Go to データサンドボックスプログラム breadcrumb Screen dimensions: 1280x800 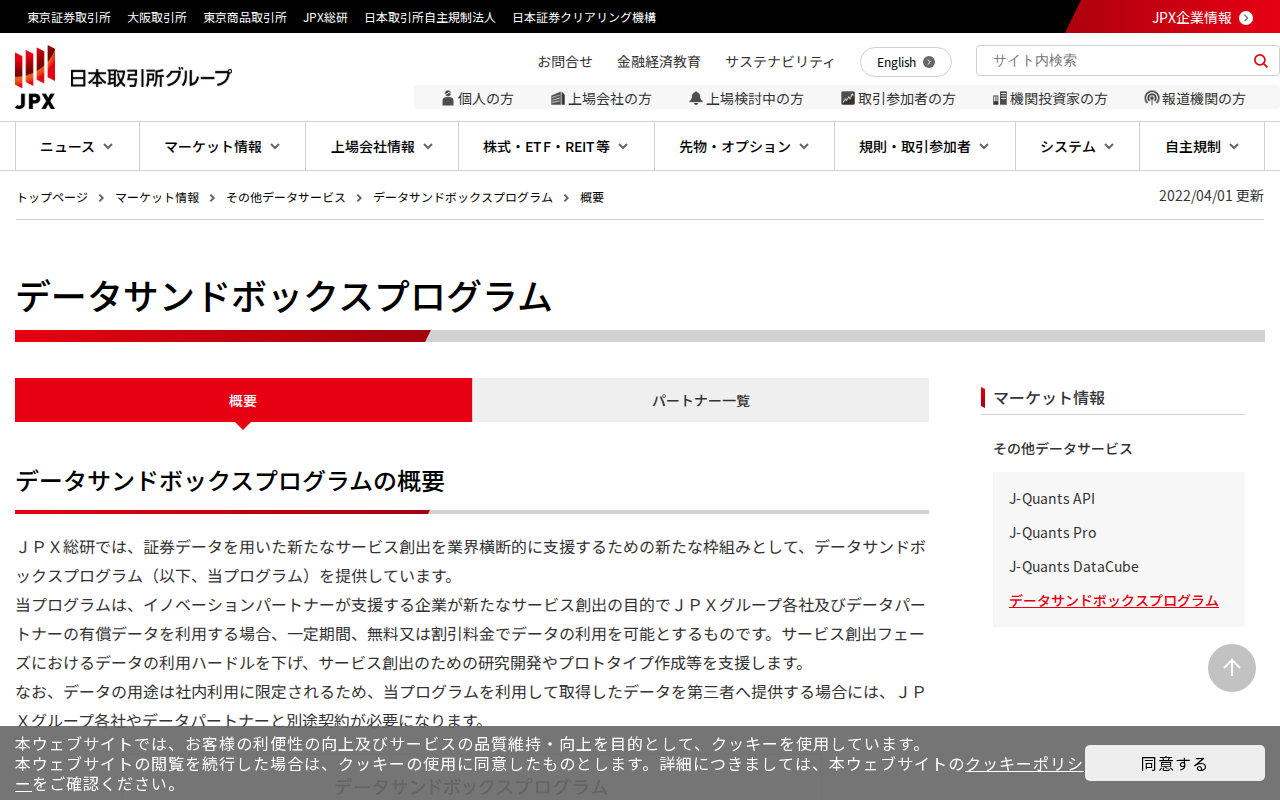coord(463,197)
